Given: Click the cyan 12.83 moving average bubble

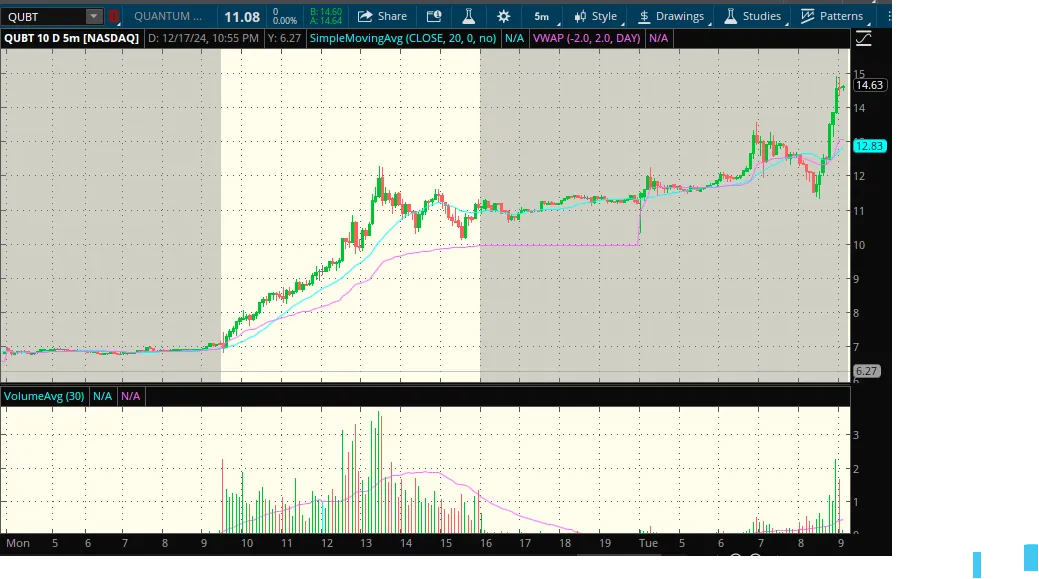Looking at the screenshot, I should (869, 146).
